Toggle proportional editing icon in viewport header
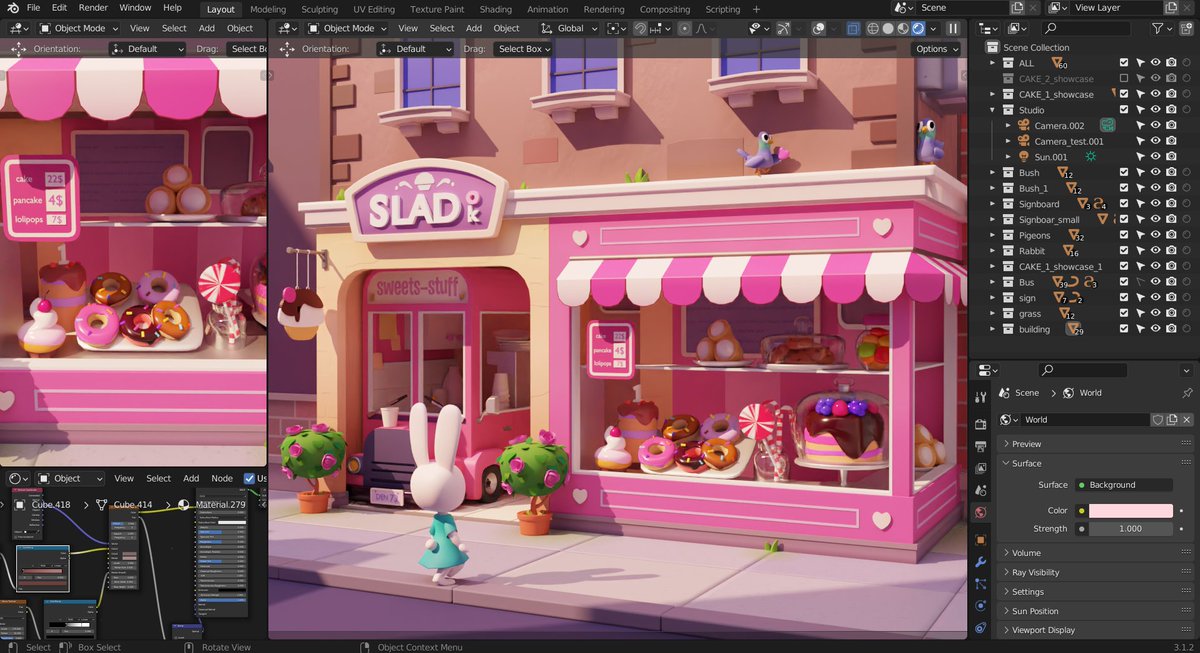Viewport: 1200px width, 653px height. point(684,29)
